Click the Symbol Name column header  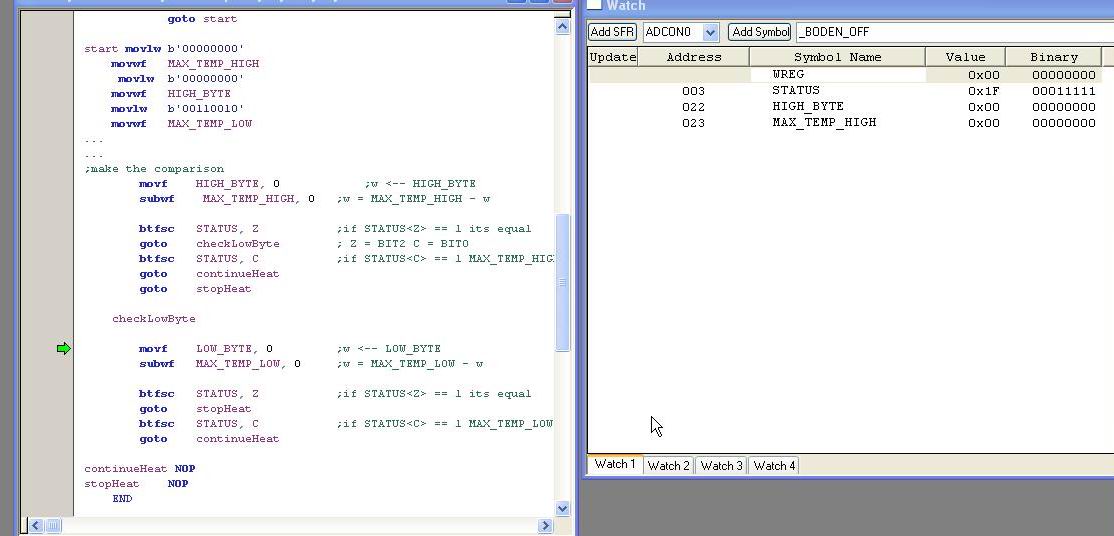[838, 57]
